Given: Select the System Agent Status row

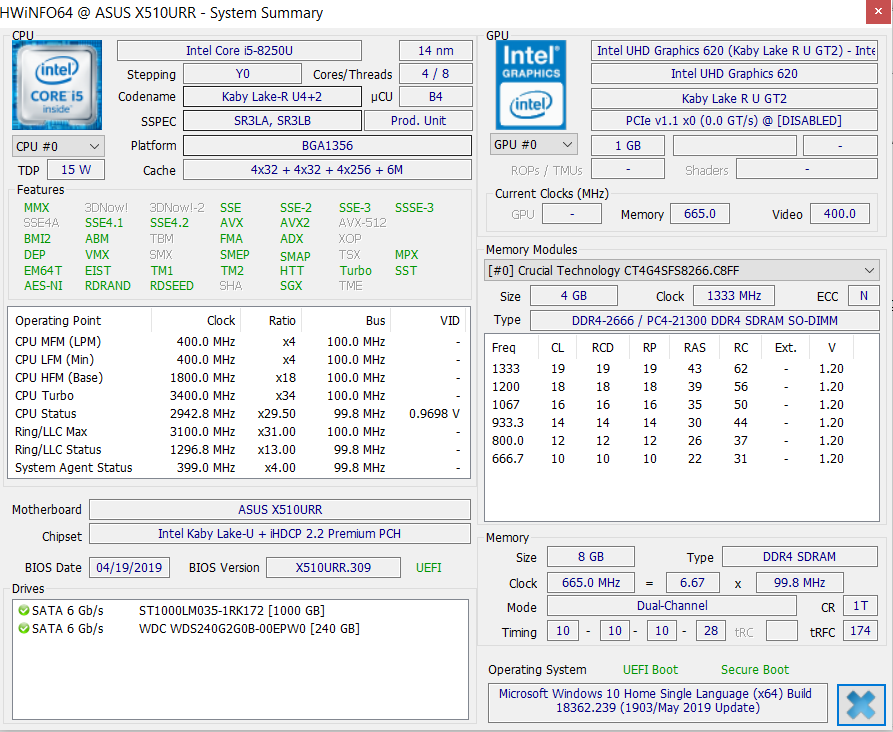Looking at the screenshot, I should (x=238, y=468).
